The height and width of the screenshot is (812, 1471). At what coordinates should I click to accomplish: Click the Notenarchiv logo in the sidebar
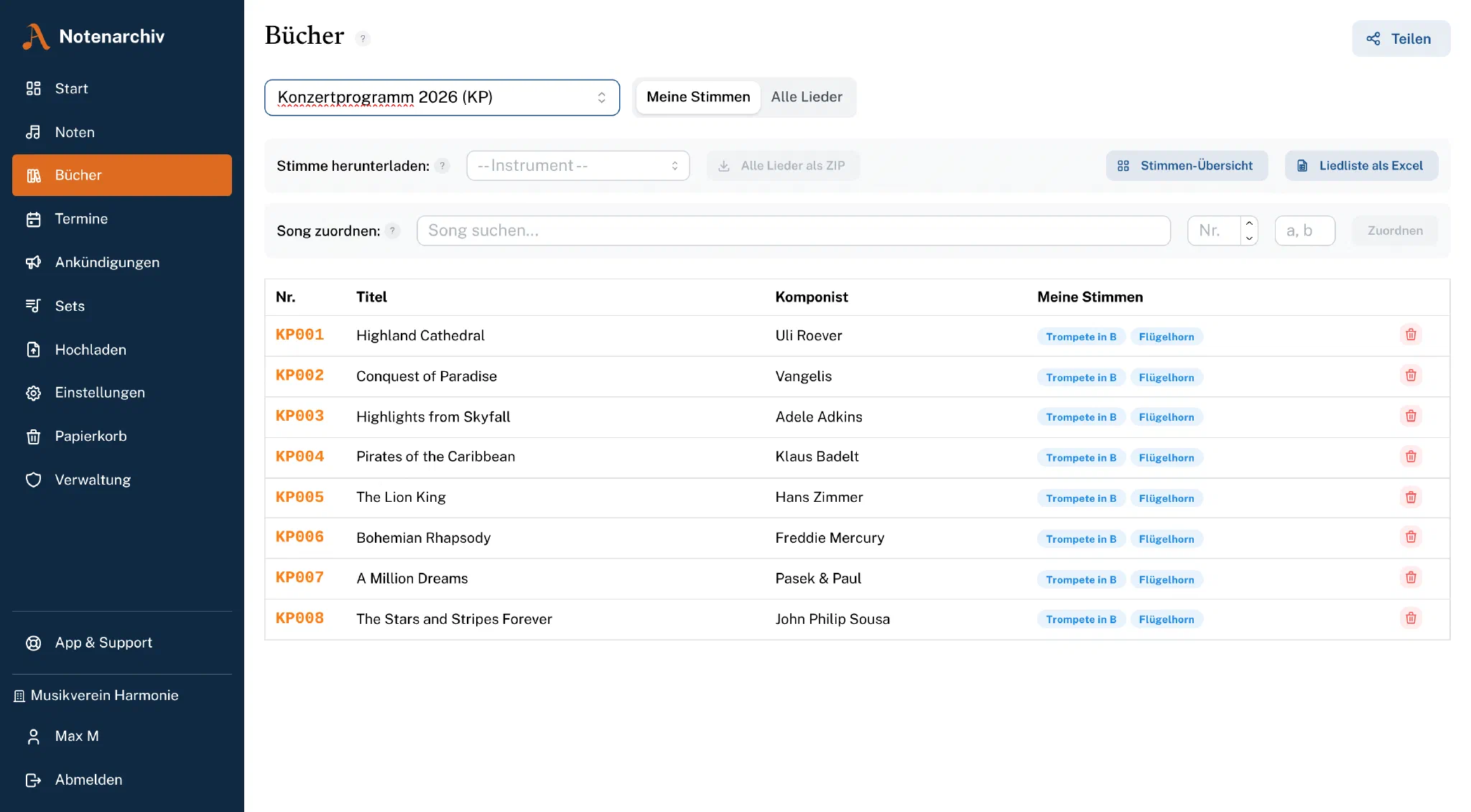(93, 37)
